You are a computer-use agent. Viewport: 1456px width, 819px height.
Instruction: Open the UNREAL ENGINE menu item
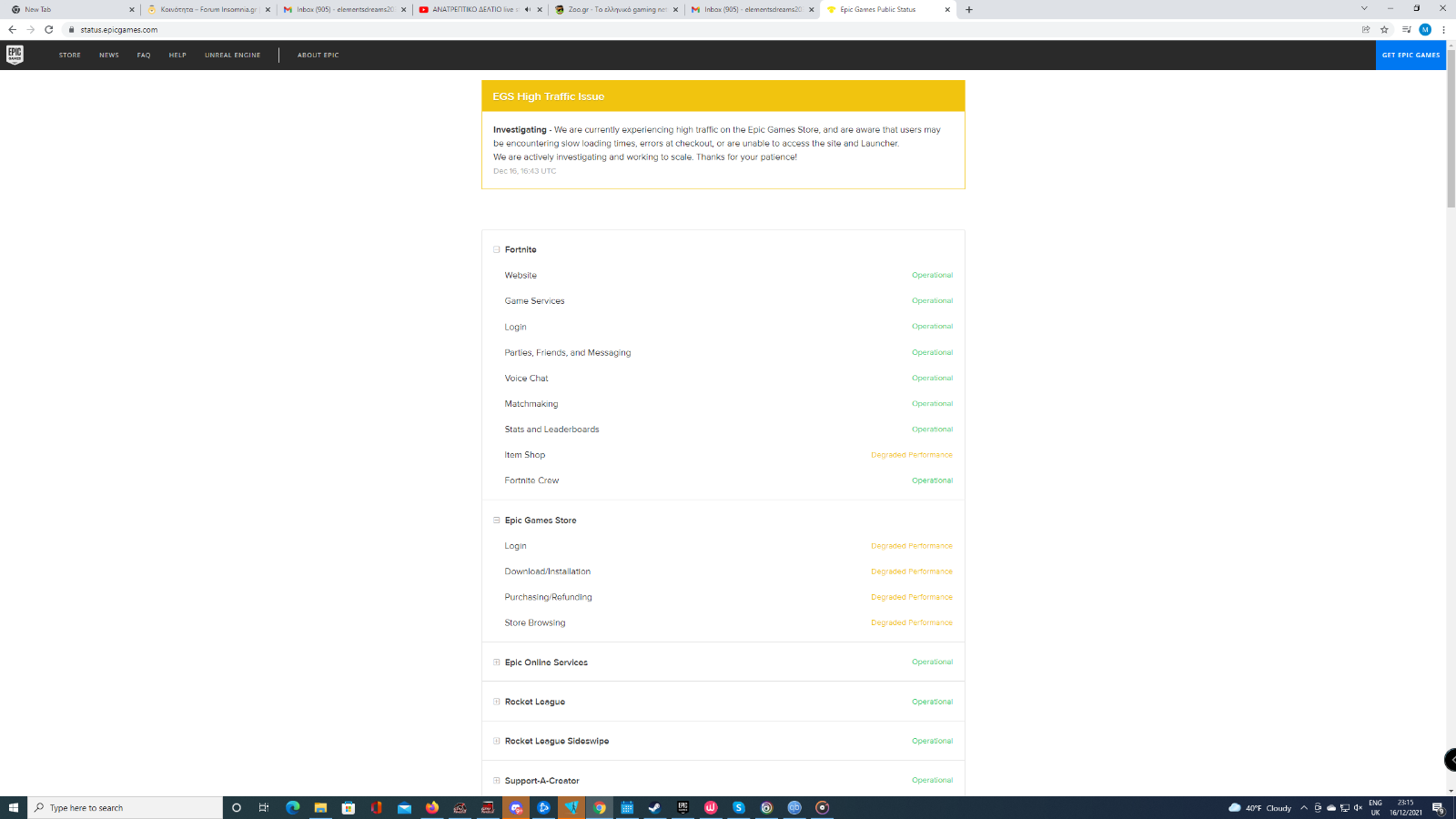pyautogui.click(x=233, y=55)
